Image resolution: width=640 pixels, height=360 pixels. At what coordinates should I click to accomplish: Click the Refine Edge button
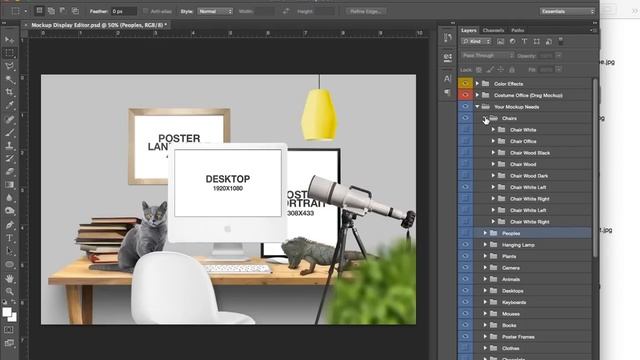[x=365, y=11]
